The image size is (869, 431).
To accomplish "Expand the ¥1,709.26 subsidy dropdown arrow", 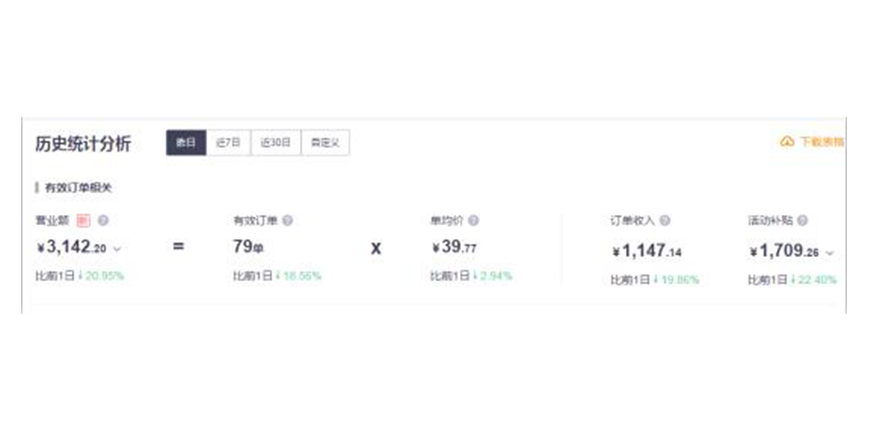I will 829,253.
